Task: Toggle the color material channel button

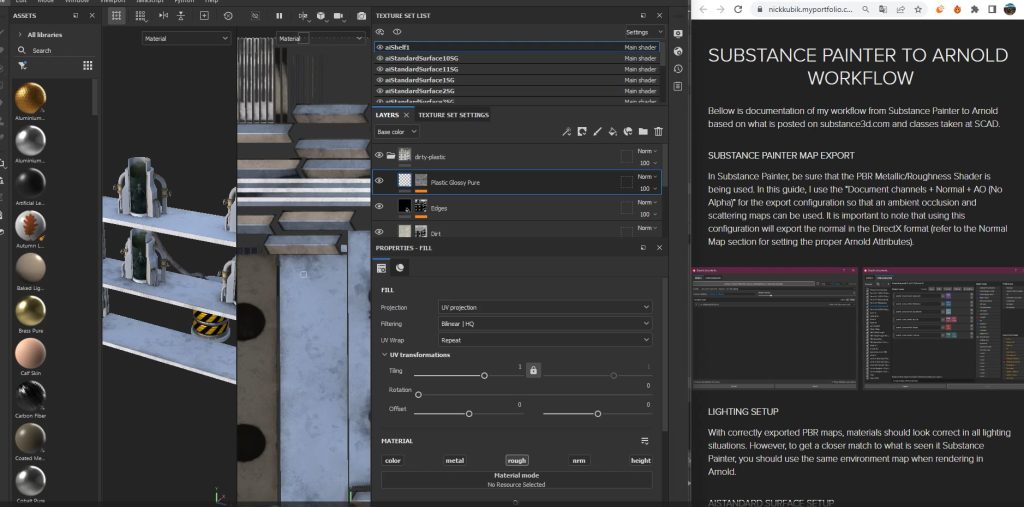Action: click(x=392, y=461)
